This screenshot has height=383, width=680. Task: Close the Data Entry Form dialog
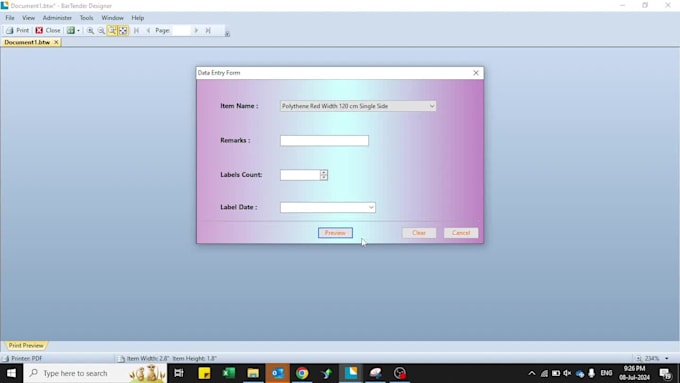(x=476, y=73)
